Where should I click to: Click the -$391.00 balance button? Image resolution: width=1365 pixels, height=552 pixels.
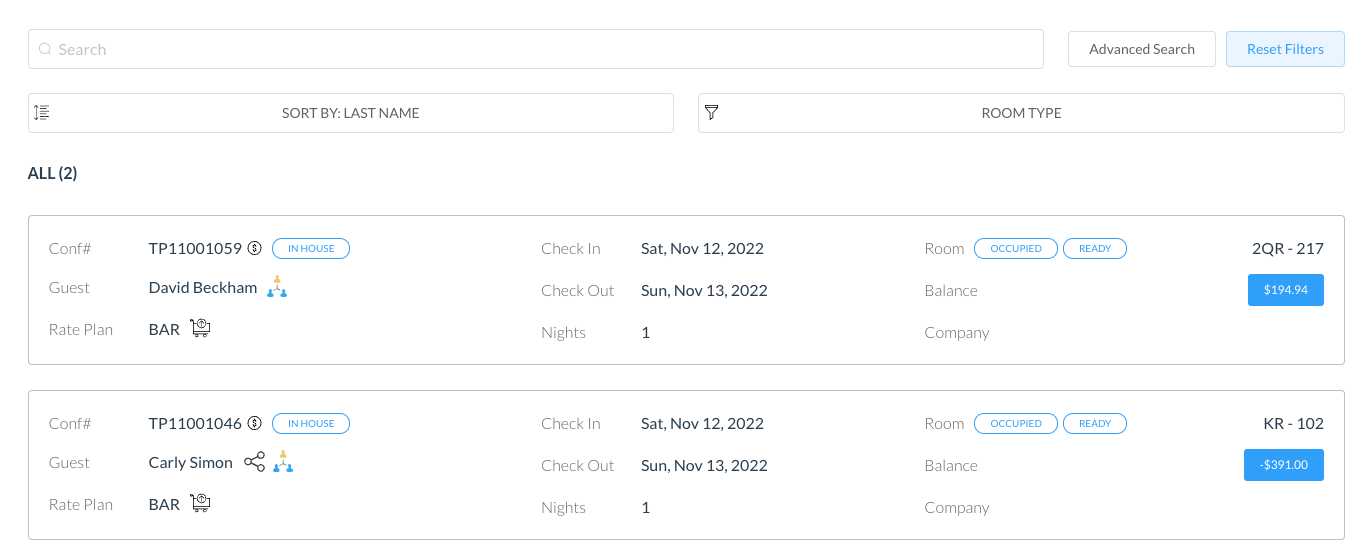pos(1283,465)
